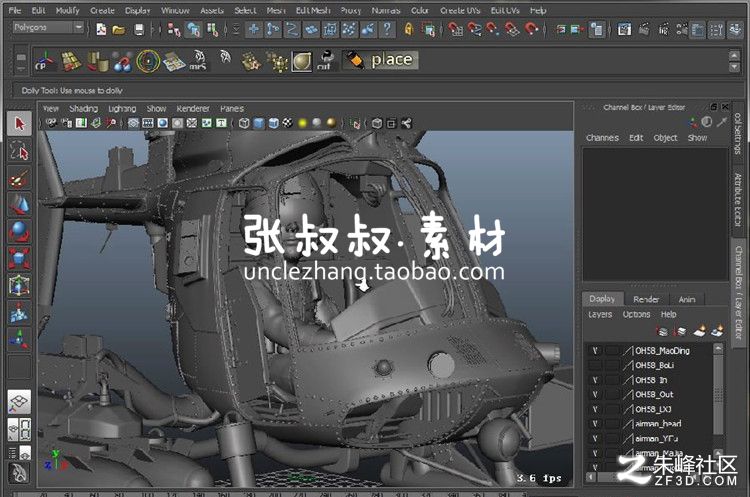Toggle visibility of OH58_In layer
The height and width of the screenshot is (497, 750).
[x=595, y=380]
